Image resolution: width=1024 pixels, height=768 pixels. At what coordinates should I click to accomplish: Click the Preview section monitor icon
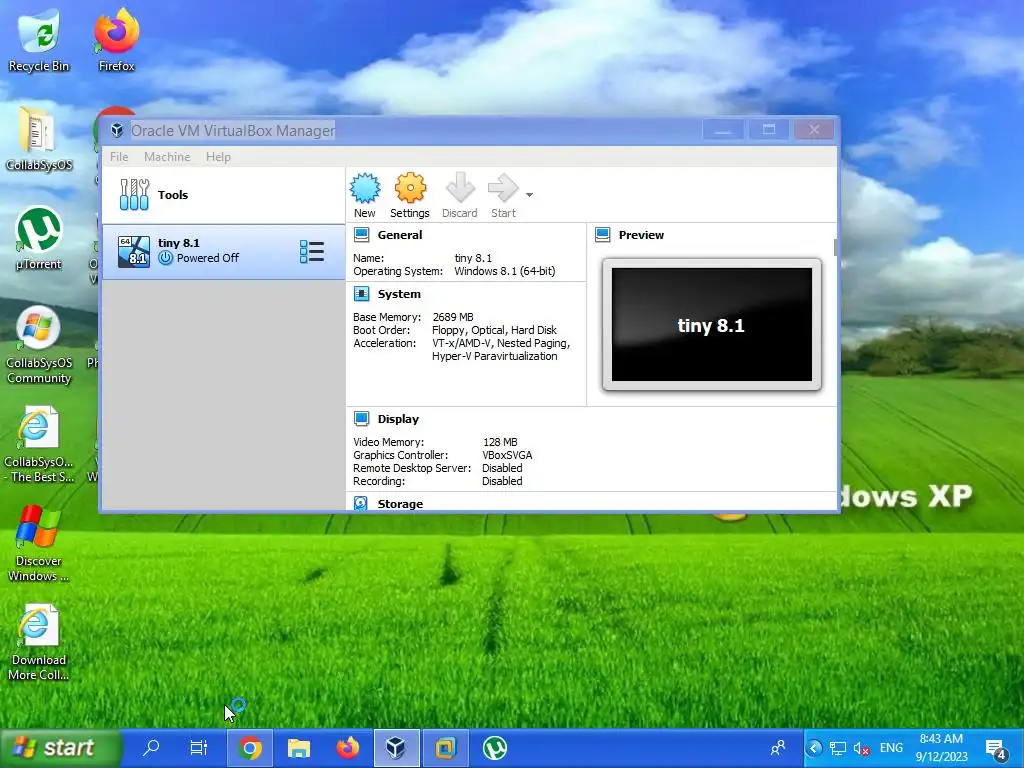tap(603, 235)
